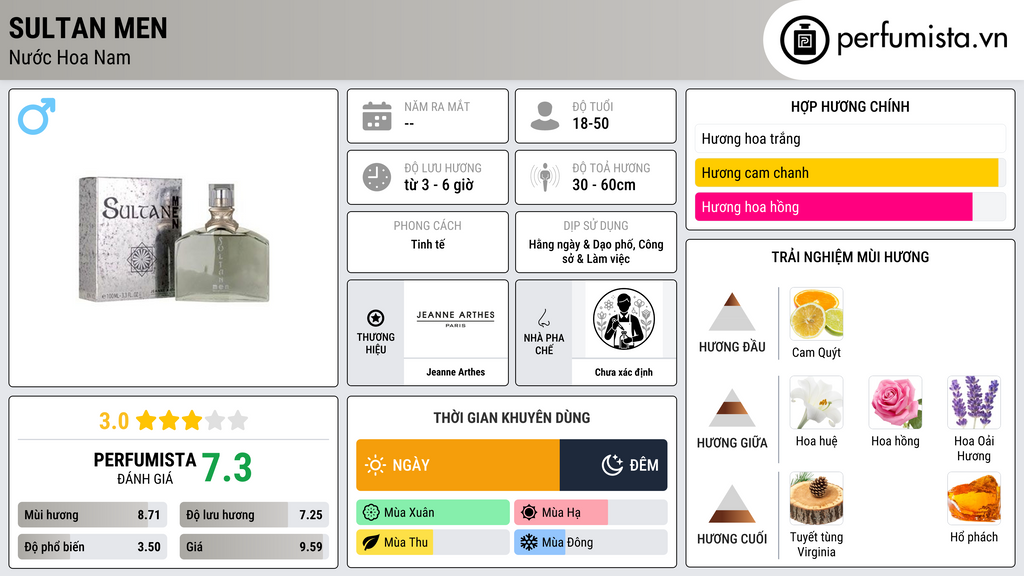Click the Mùi hương 8.71 rating bar
The width and height of the screenshot is (1024, 576).
point(92,515)
